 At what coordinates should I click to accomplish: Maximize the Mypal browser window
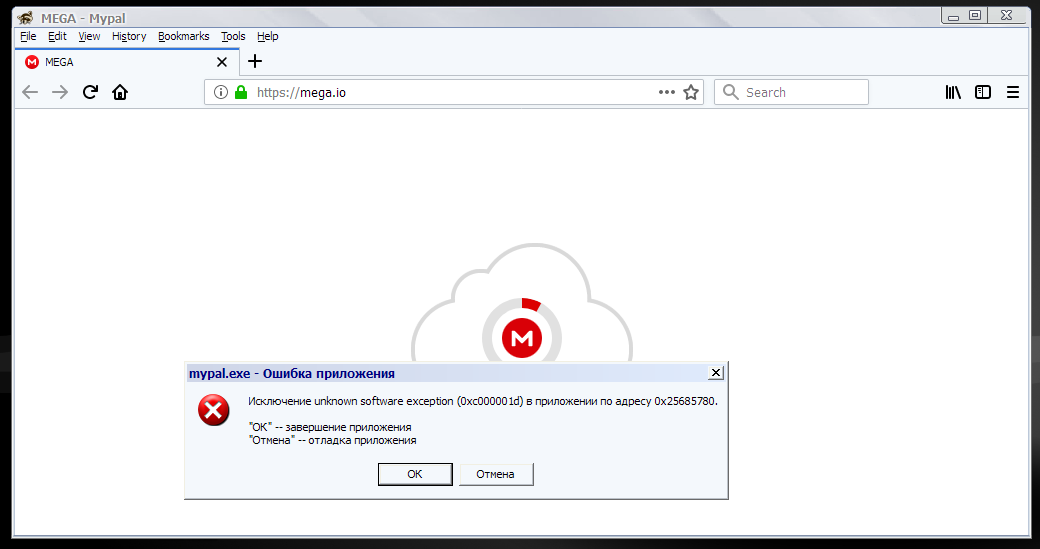[x=975, y=16]
